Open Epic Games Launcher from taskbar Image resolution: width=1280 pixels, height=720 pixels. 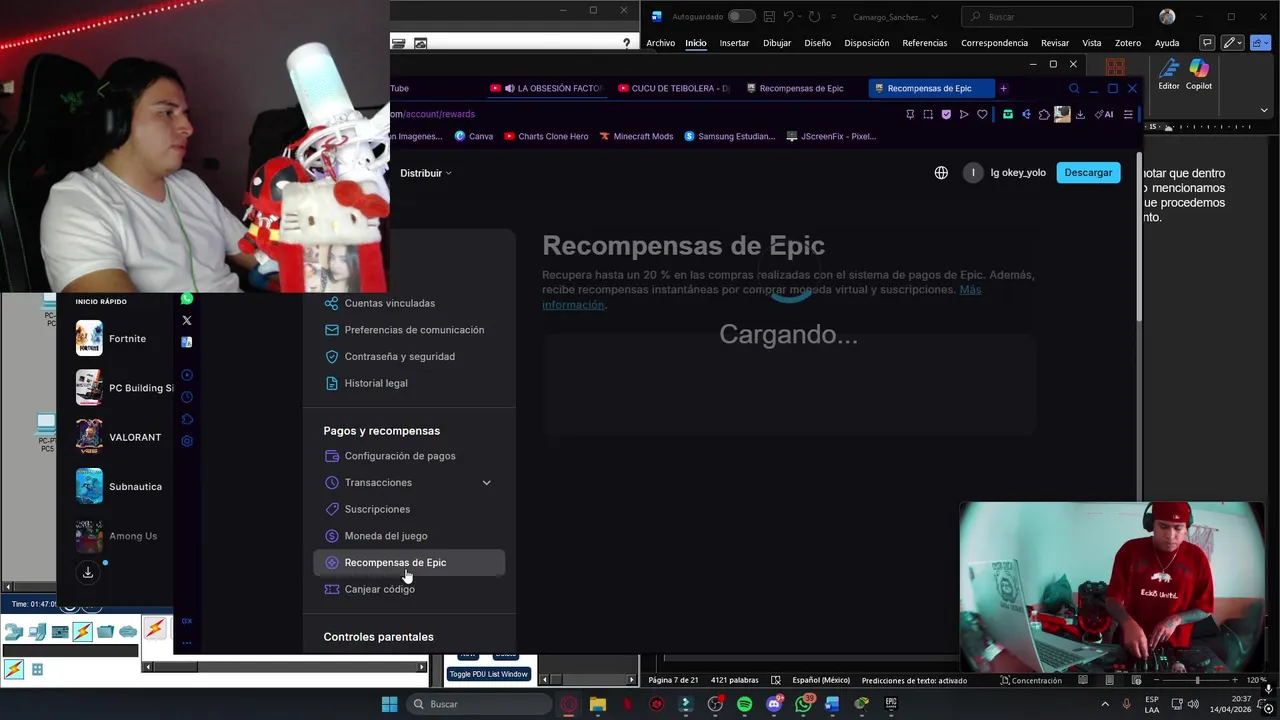click(890, 704)
